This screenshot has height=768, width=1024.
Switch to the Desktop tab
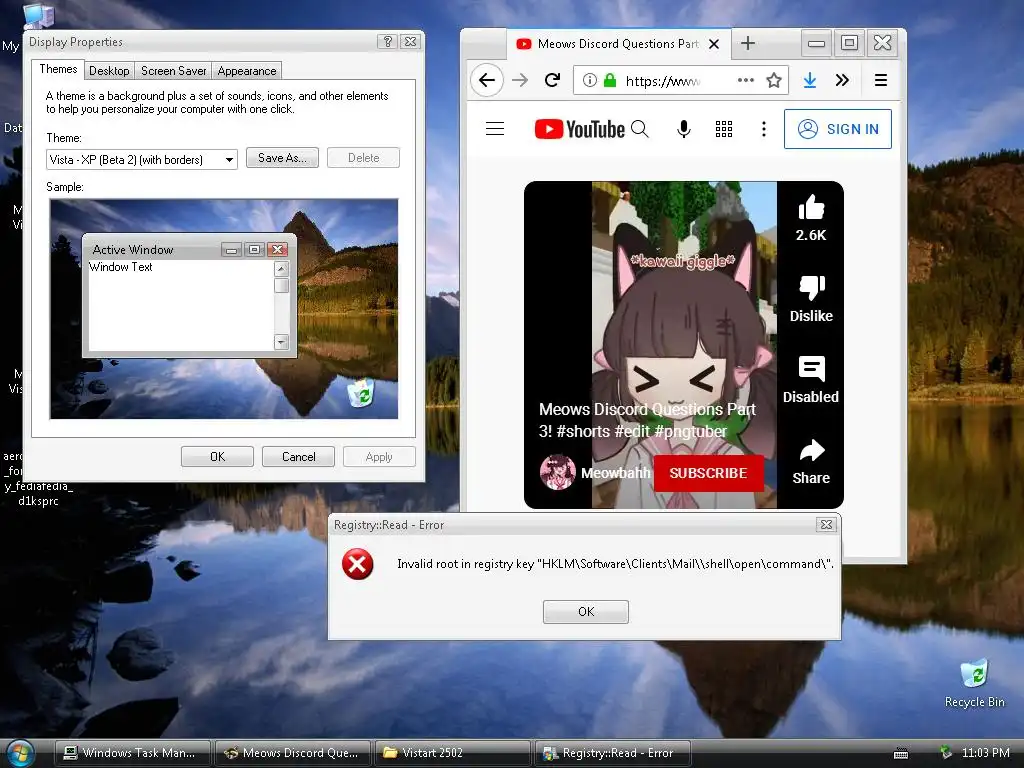pos(109,71)
